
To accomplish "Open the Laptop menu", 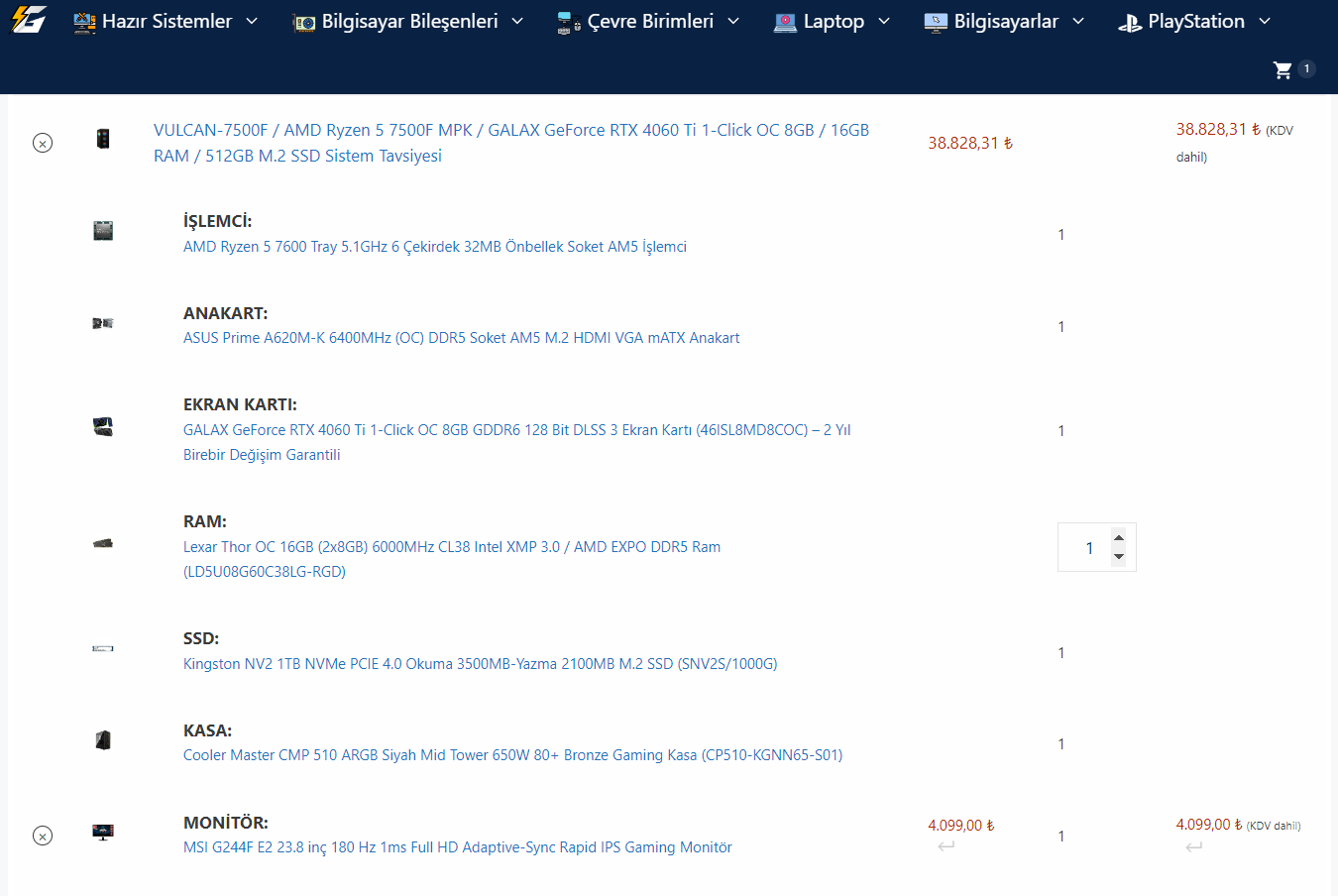I will point(833,21).
